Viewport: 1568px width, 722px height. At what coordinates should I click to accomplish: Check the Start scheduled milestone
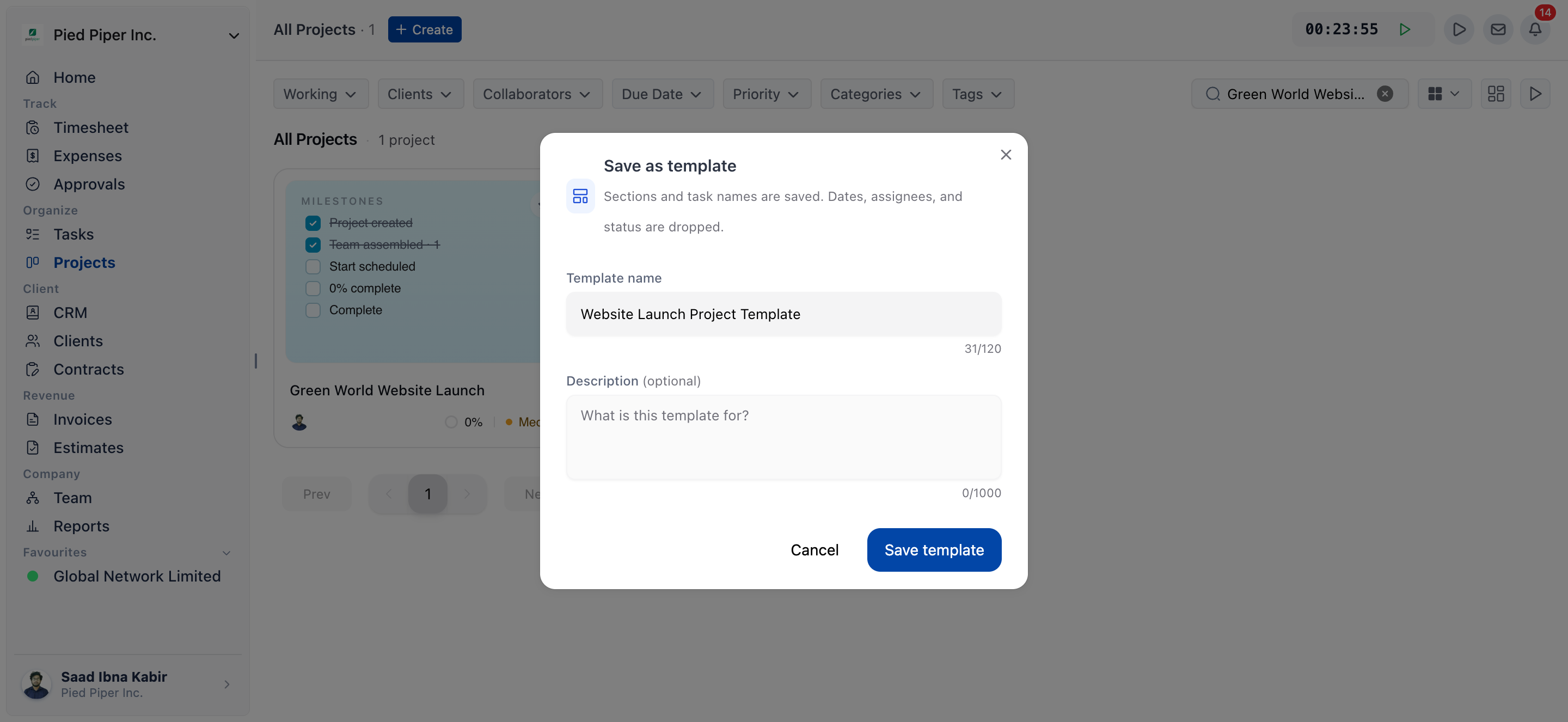(x=313, y=267)
